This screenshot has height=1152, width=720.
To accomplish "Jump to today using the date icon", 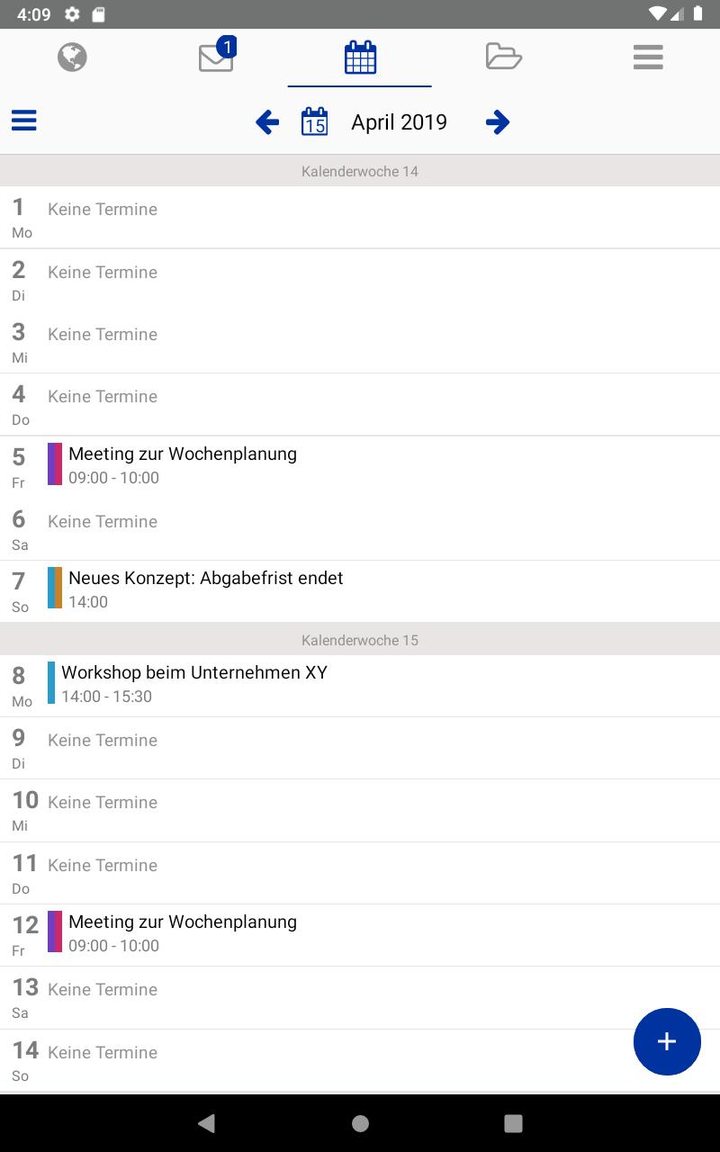I will point(314,121).
